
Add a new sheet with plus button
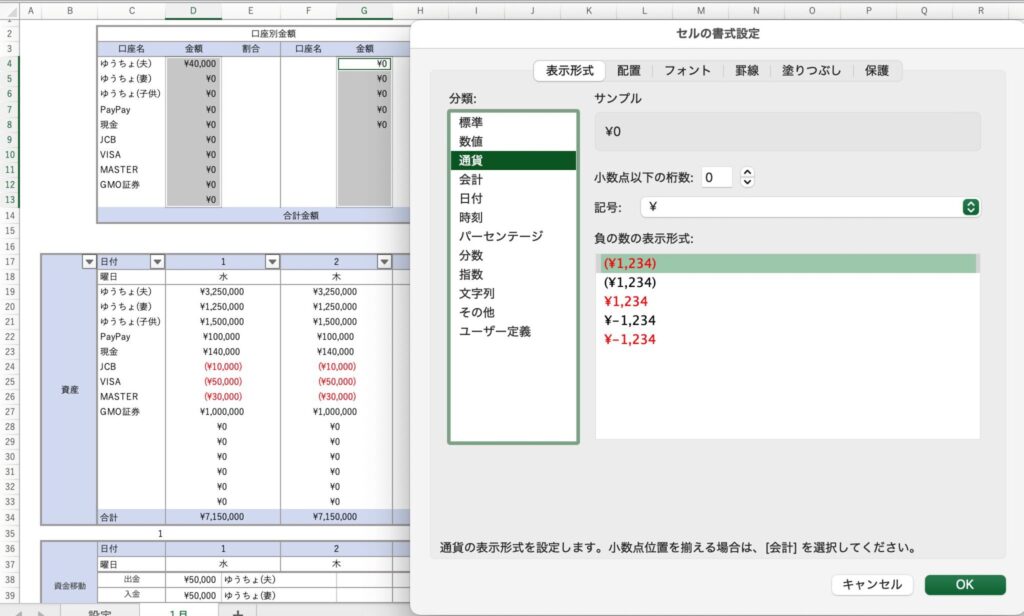click(237, 611)
